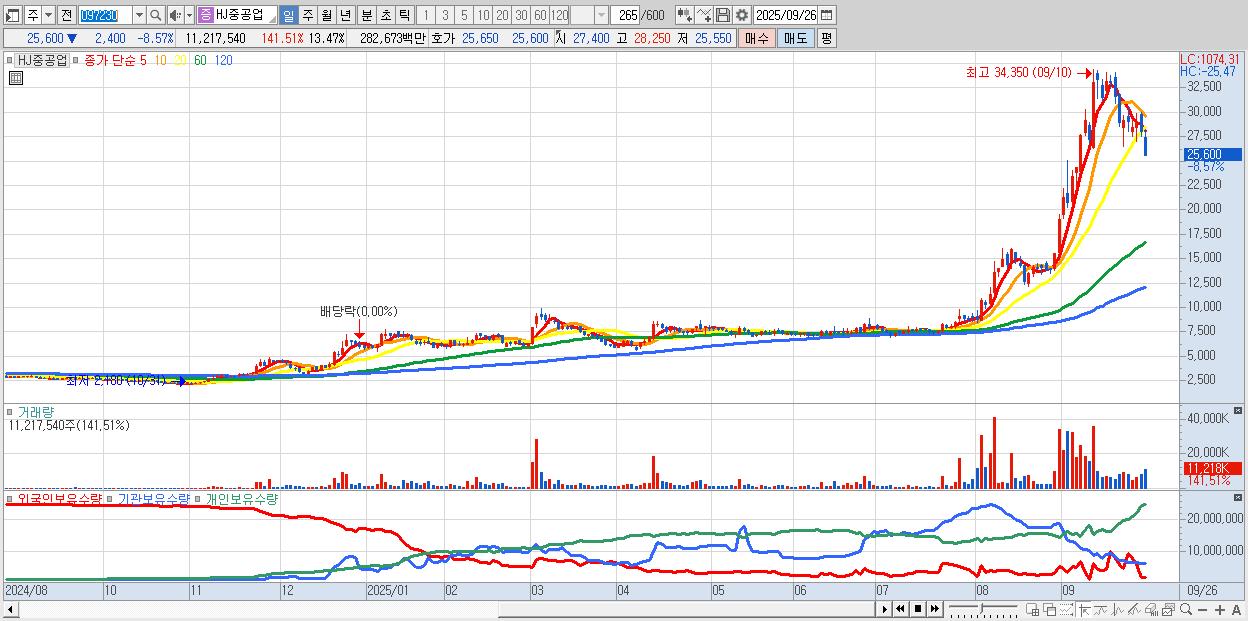The width and height of the screenshot is (1248, 621).
Task: Click the 'A' text tool icon at bottom right
Action: [1237, 610]
